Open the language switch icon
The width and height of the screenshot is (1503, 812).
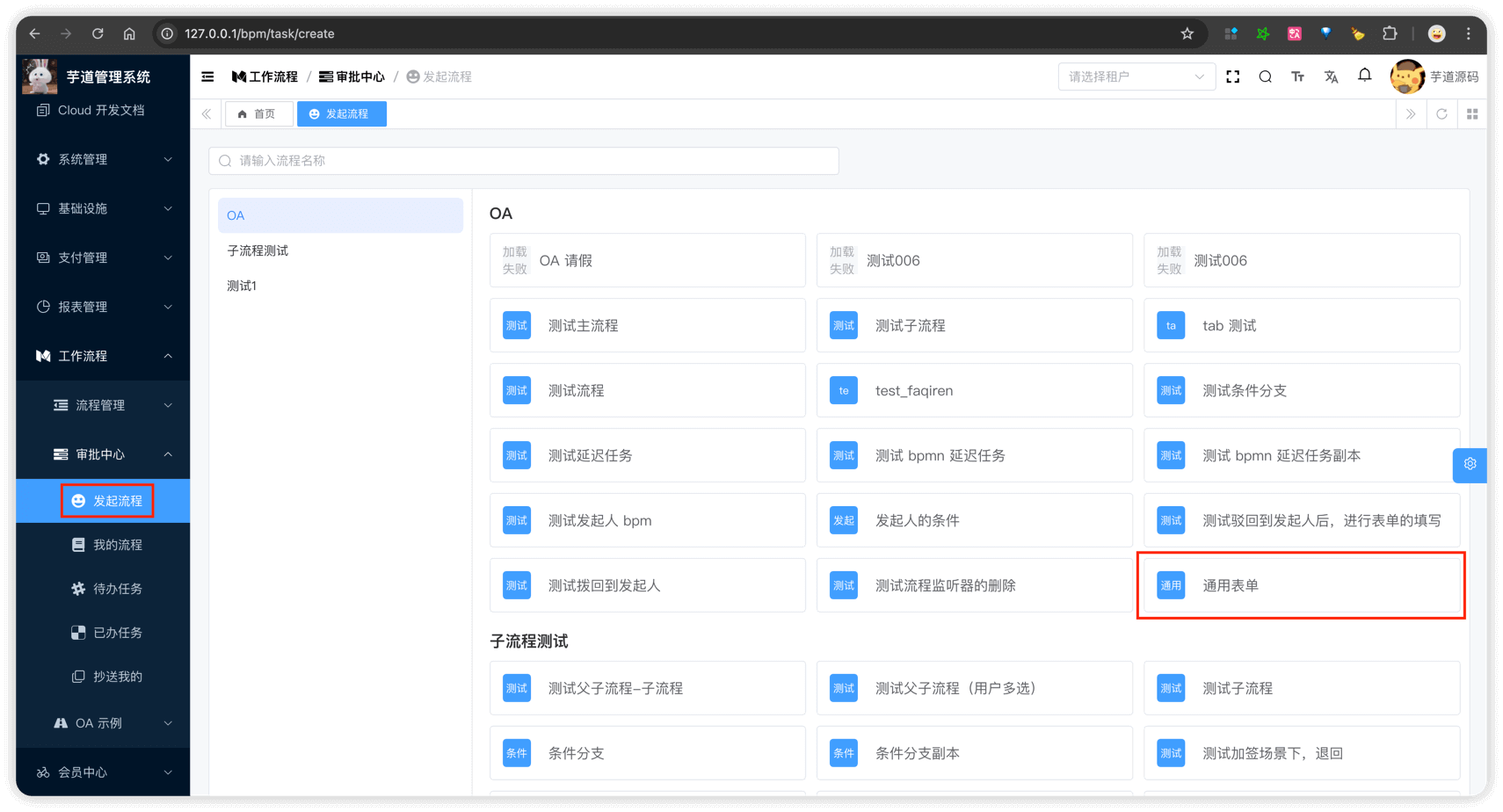click(1331, 76)
